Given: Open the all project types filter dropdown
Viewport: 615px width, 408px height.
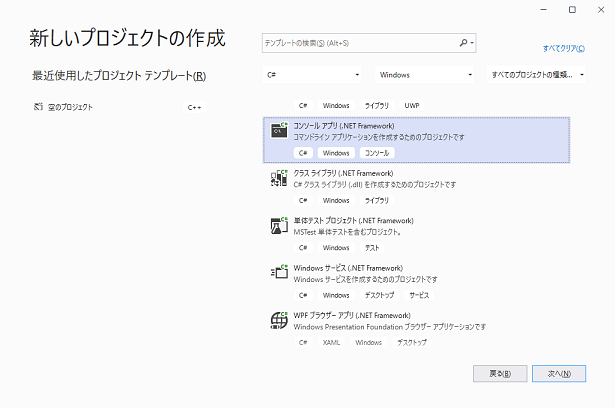Looking at the screenshot, I should click(536, 75).
